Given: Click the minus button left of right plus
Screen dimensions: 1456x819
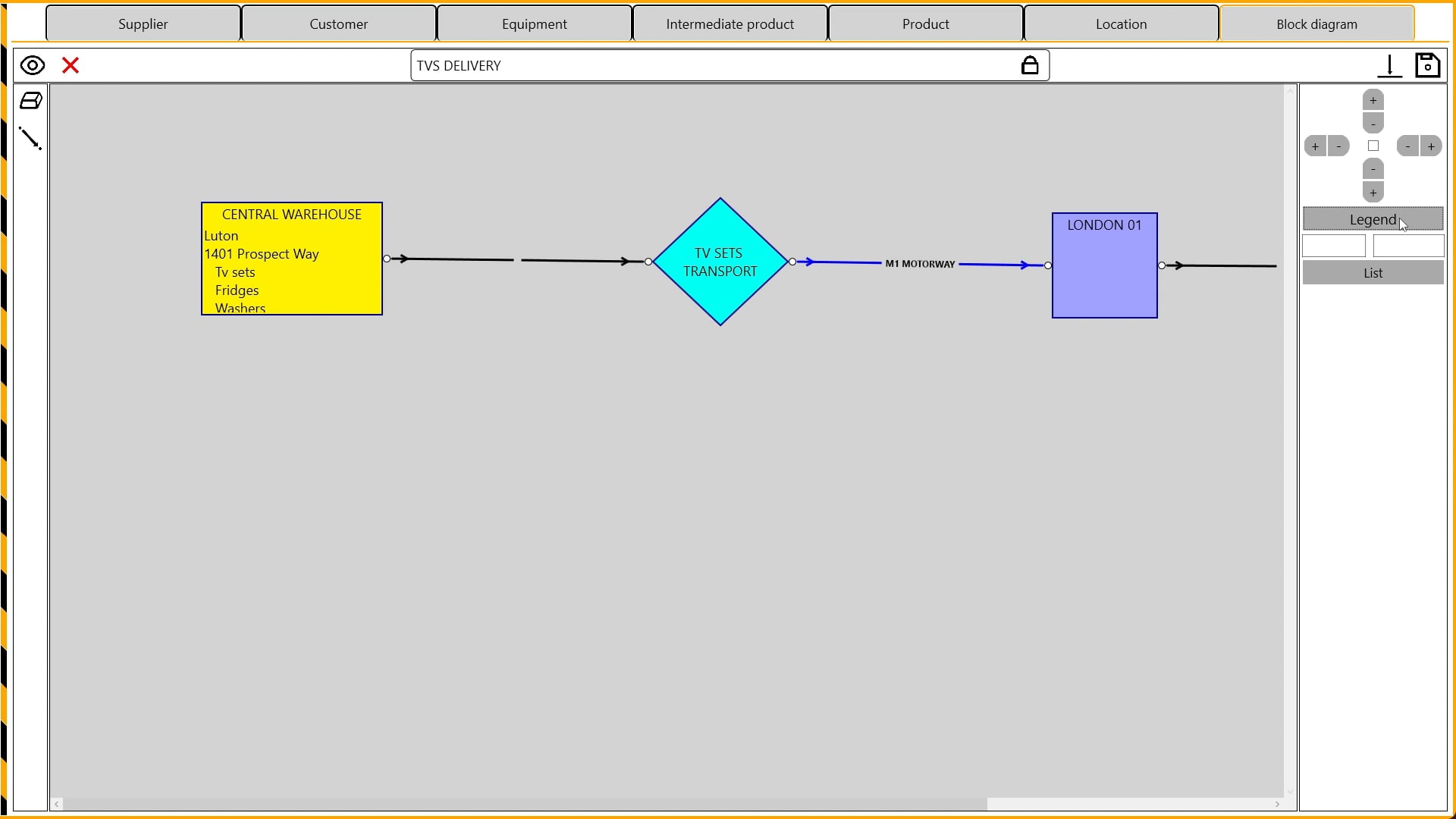Looking at the screenshot, I should point(1407,146).
